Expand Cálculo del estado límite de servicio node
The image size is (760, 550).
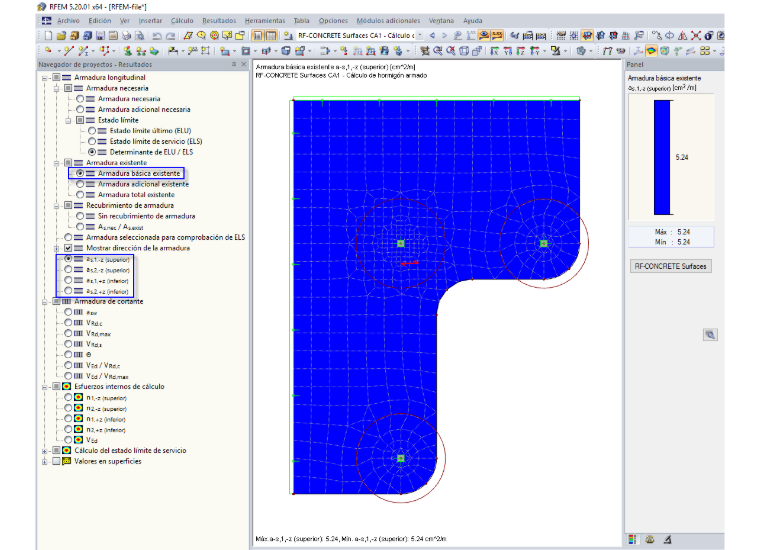[x=45, y=451]
